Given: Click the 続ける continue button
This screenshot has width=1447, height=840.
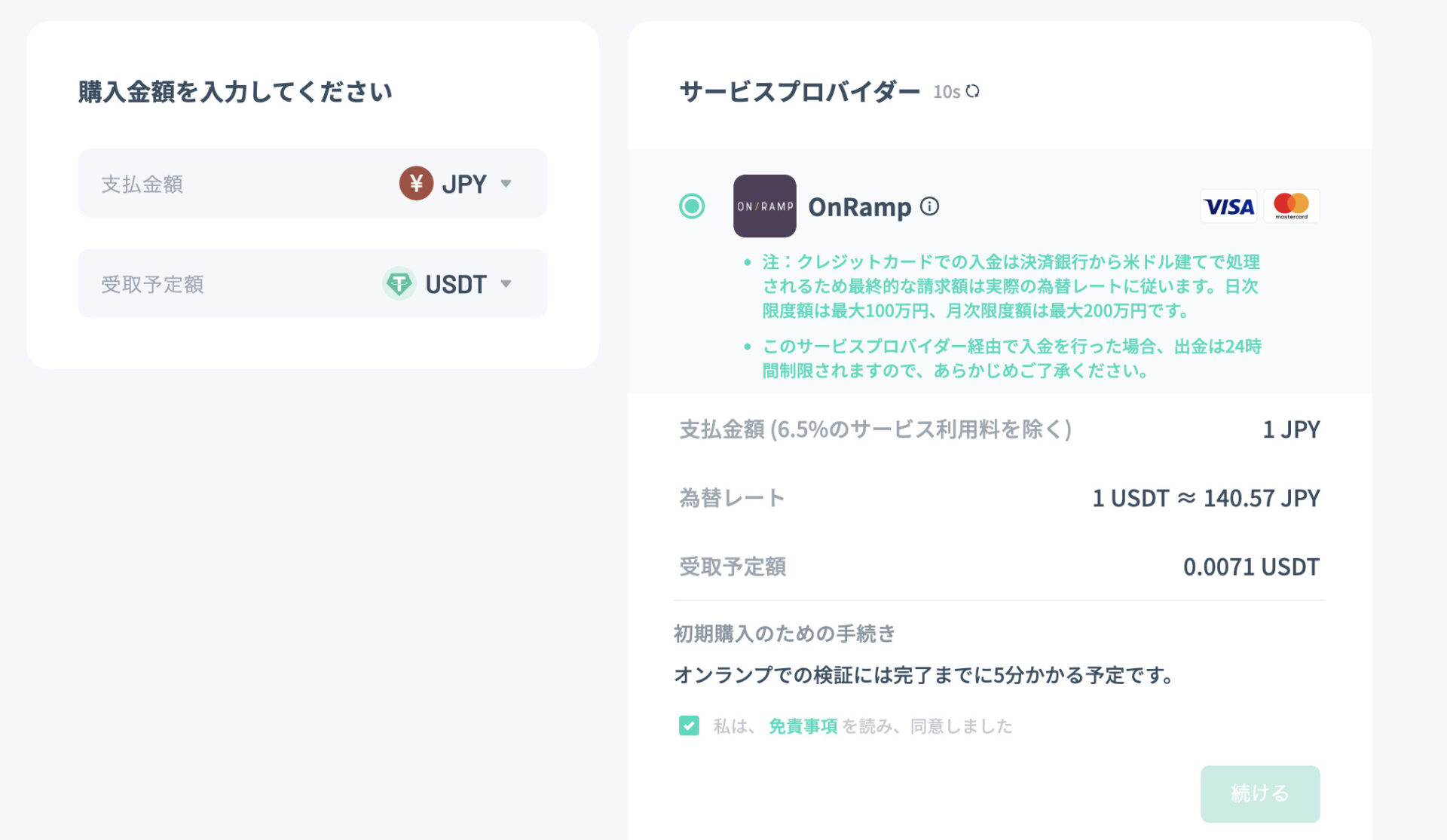Looking at the screenshot, I should point(1260,793).
